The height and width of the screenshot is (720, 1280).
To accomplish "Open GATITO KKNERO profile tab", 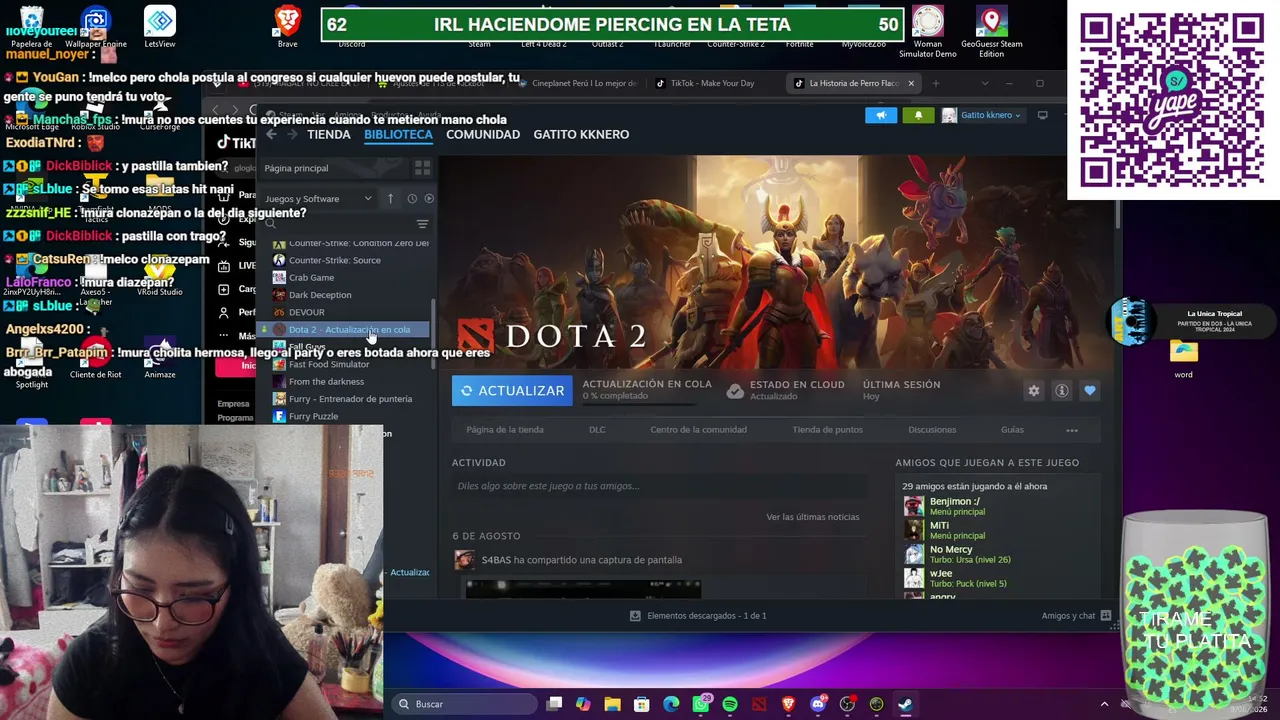I will 581,135.
